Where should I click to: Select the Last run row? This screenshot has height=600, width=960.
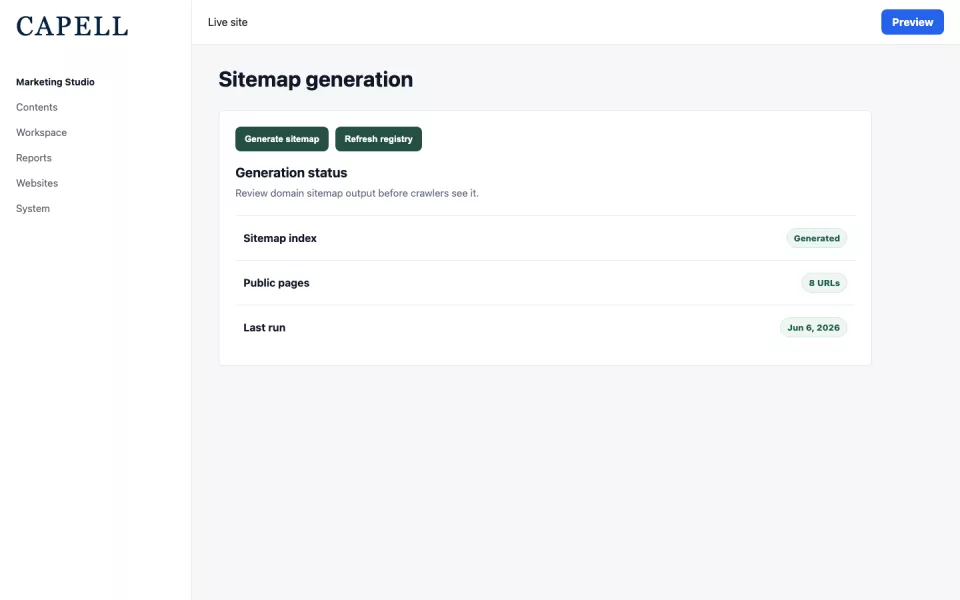coord(545,328)
